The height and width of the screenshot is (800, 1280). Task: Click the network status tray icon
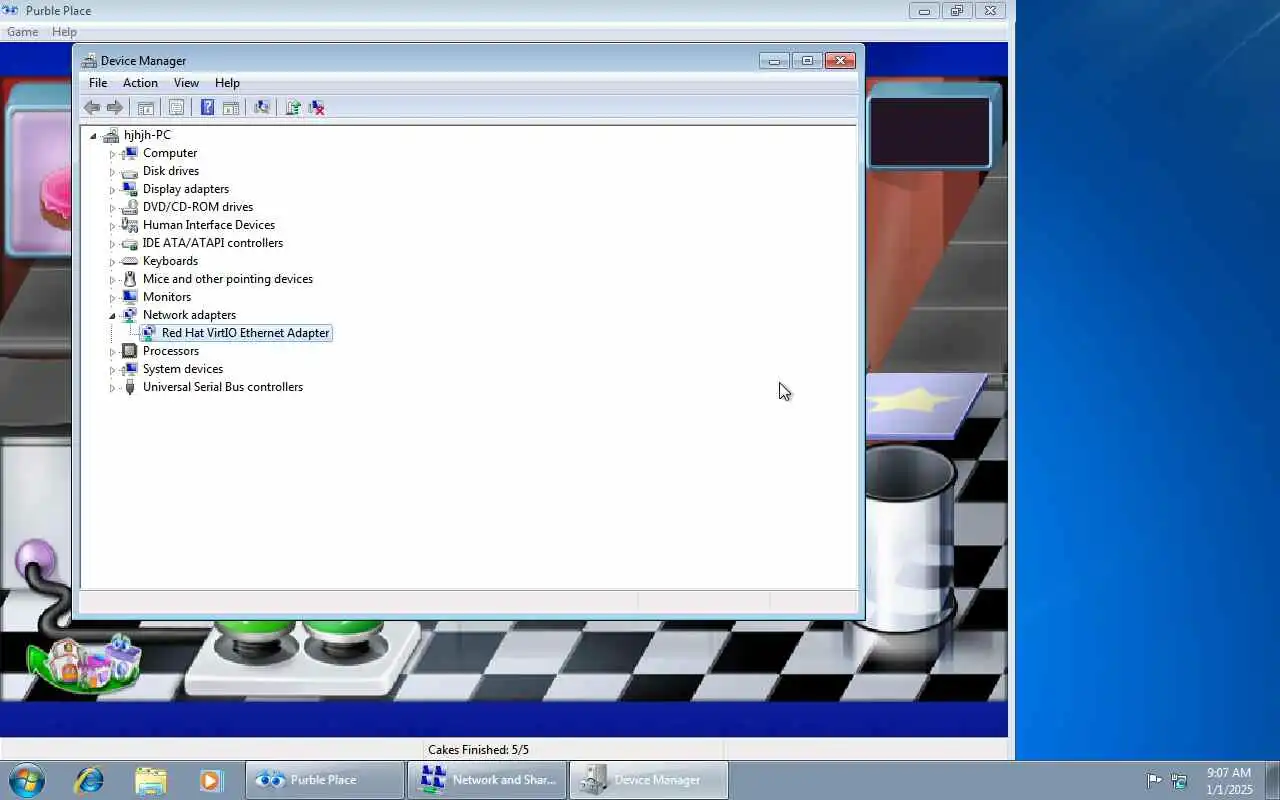coord(1179,780)
